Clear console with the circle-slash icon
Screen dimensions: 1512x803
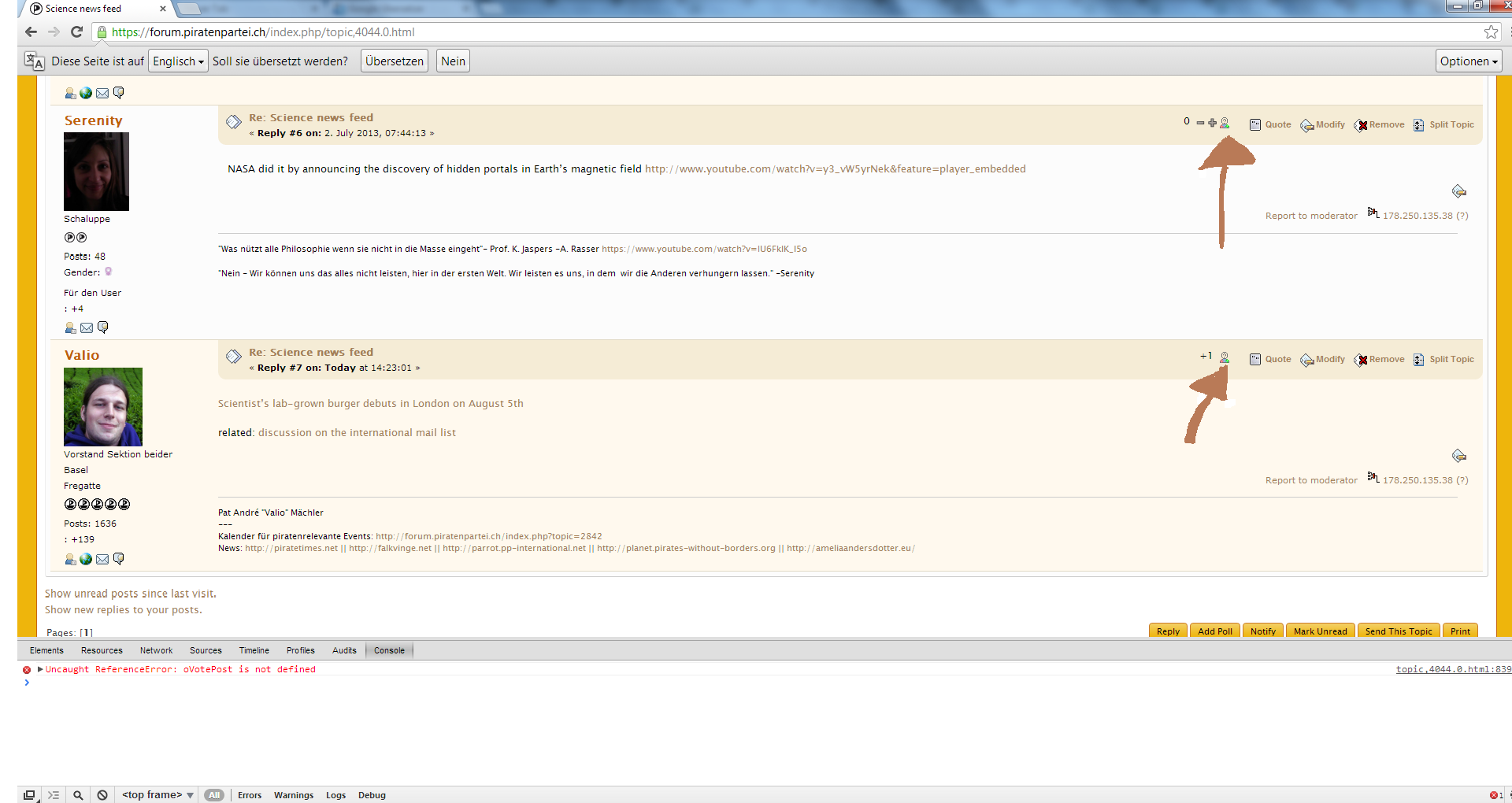(x=102, y=795)
